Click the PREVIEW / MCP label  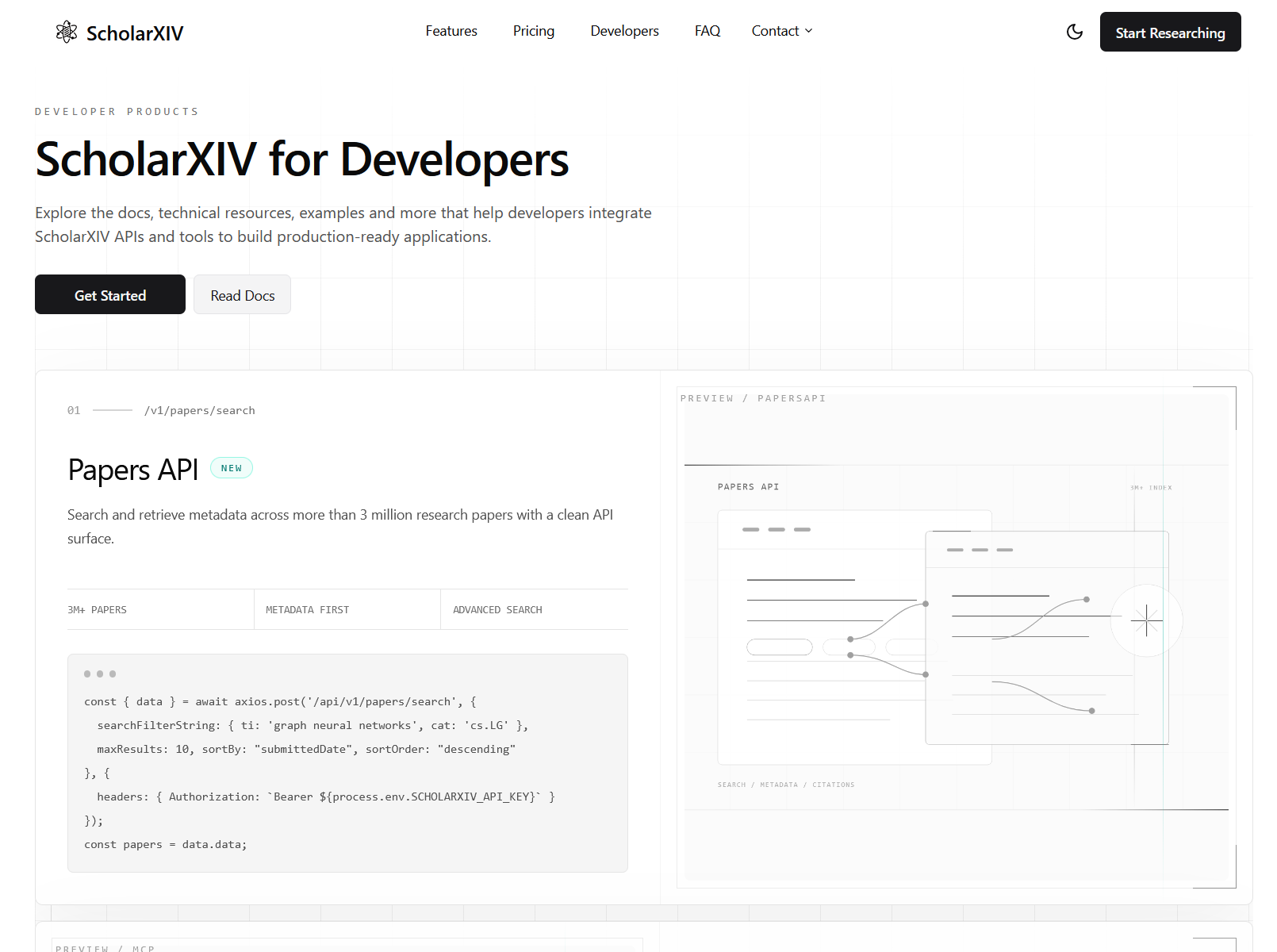click(105, 948)
